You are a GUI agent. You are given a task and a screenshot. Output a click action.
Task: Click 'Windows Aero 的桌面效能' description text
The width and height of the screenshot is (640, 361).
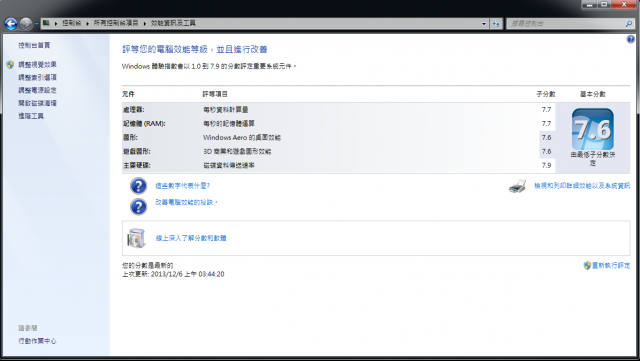(242, 138)
